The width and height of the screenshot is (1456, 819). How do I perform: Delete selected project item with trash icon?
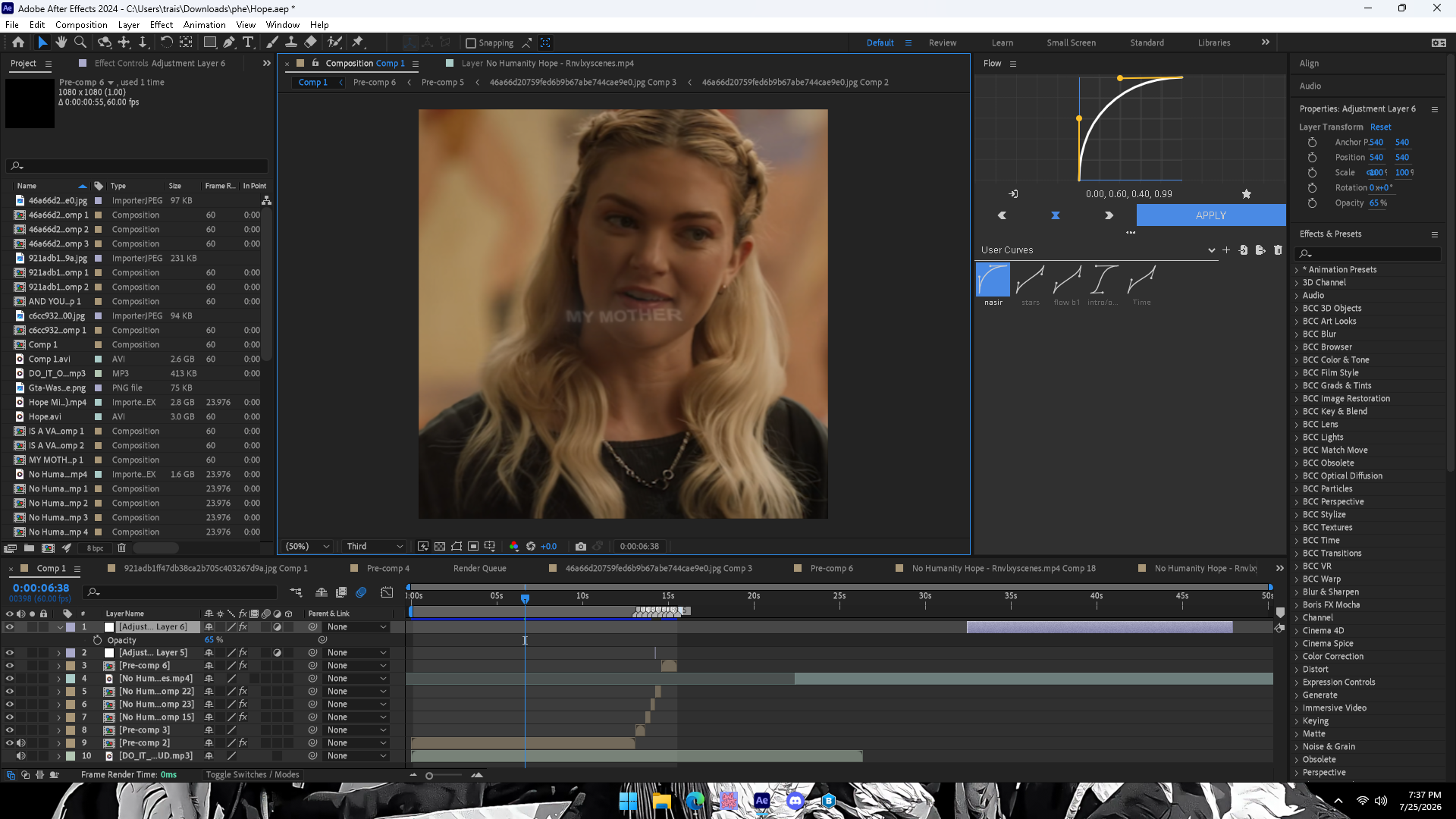[121, 548]
